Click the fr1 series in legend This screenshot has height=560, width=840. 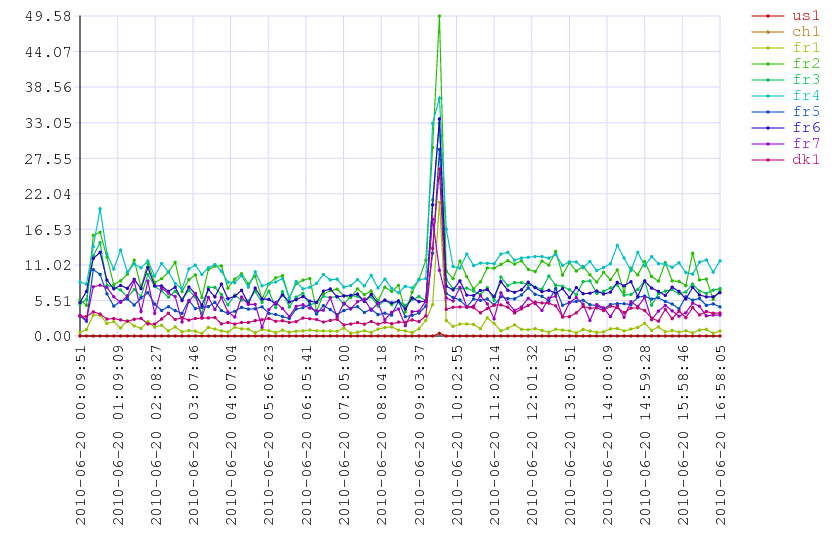pyautogui.click(x=805, y=48)
